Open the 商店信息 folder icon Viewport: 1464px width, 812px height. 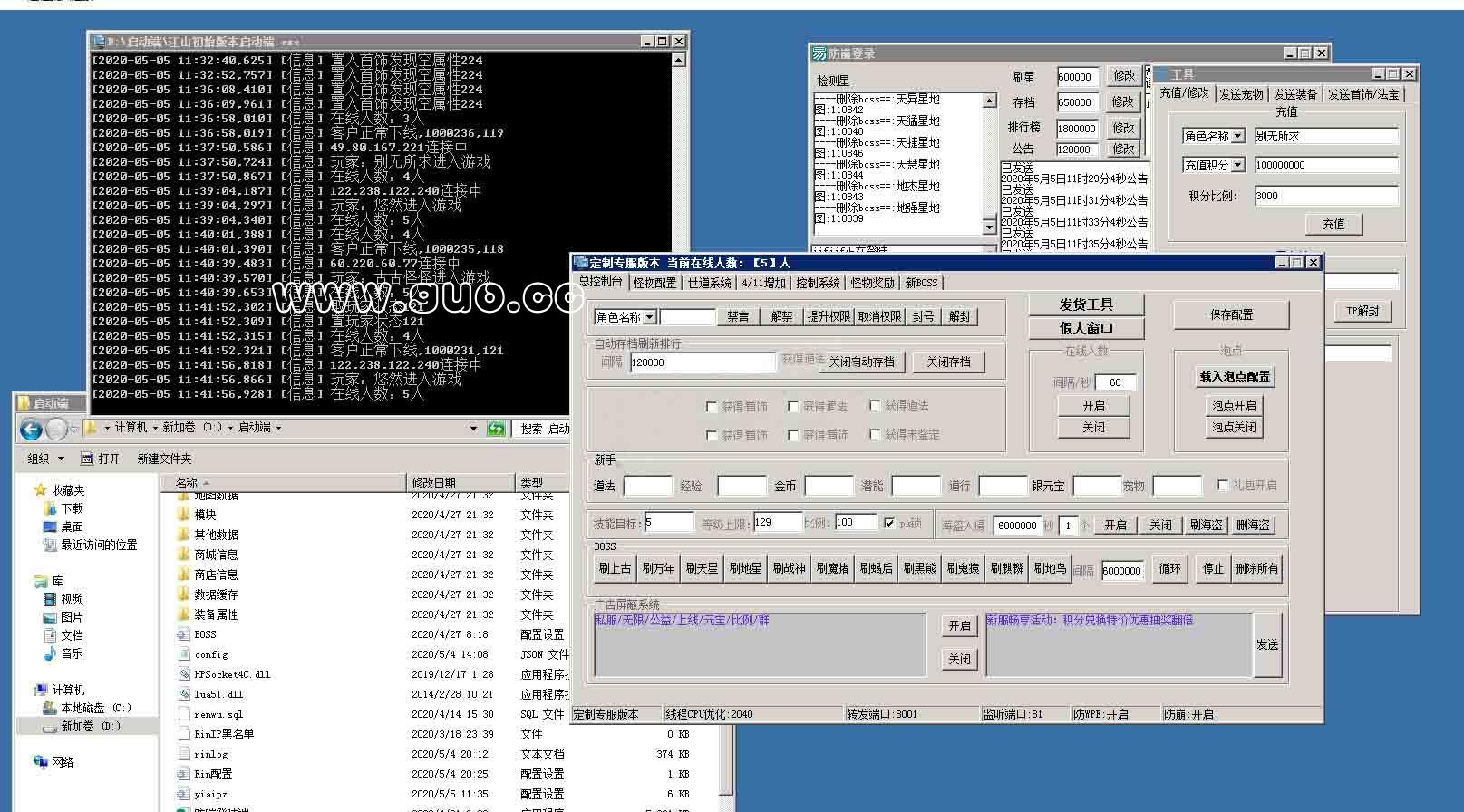184,575
